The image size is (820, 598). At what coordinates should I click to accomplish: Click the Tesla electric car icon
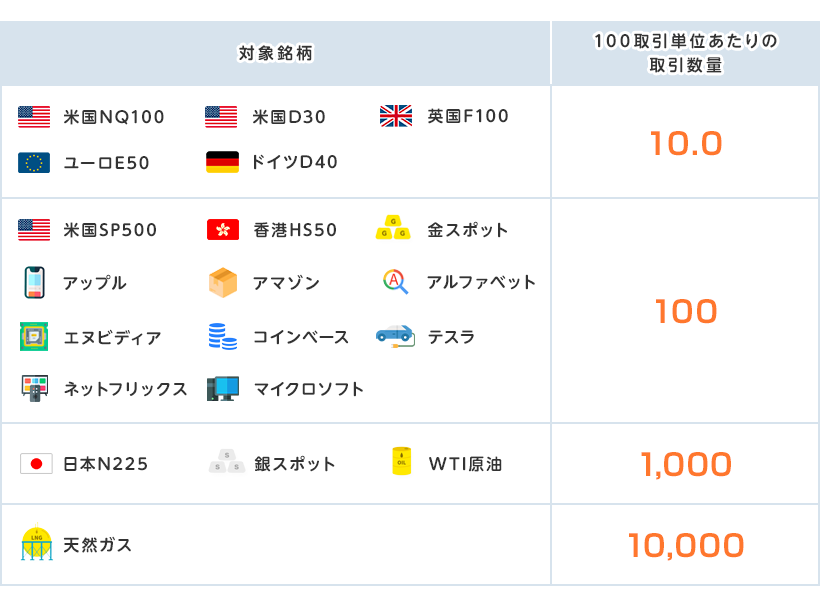point(395,335)
